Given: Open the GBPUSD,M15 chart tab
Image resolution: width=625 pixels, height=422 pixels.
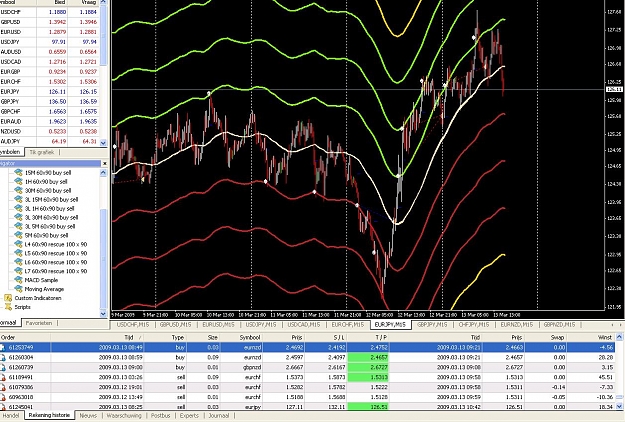Looking at the screenshot, I should coord(175,325).
